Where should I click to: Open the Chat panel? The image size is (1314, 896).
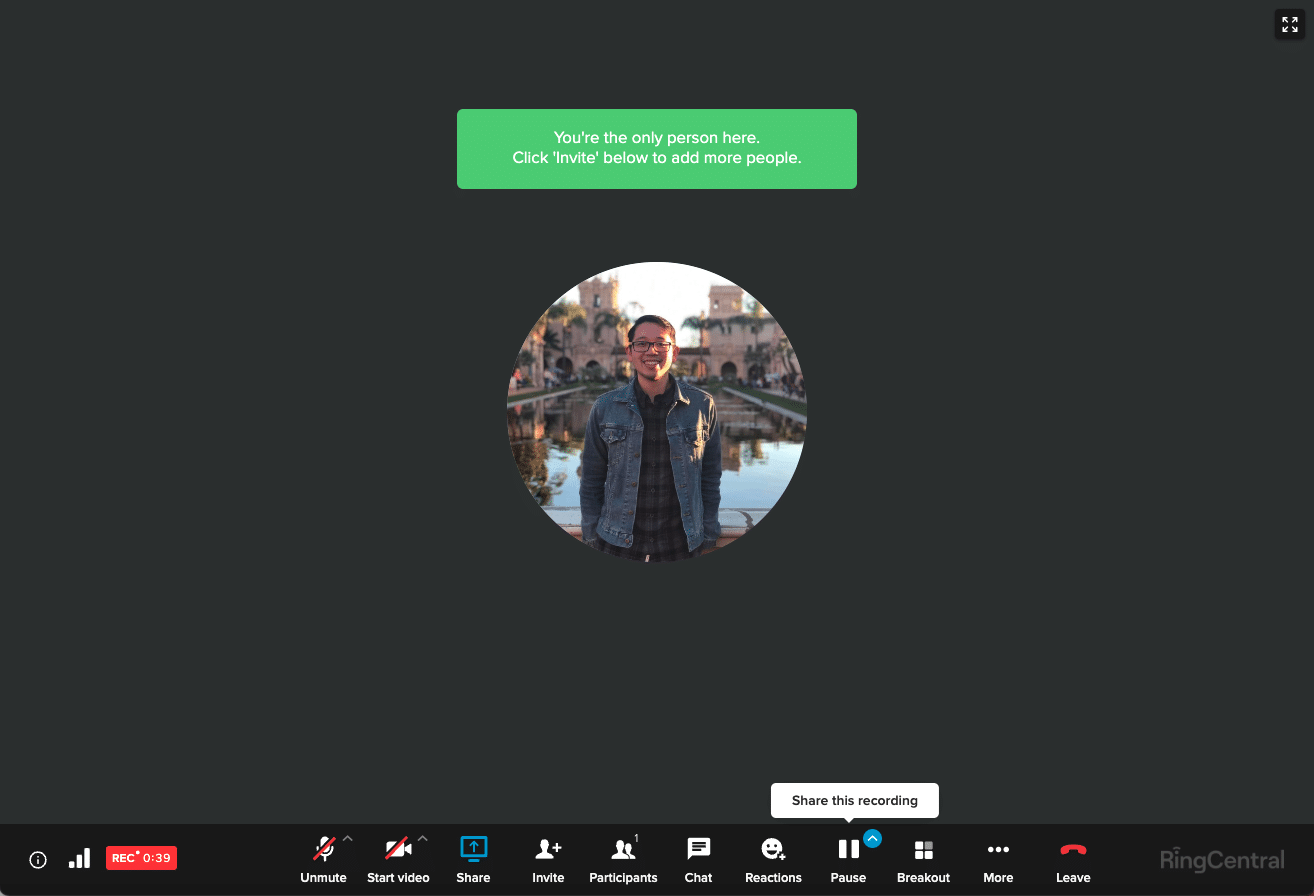click(x=698, y=858)
